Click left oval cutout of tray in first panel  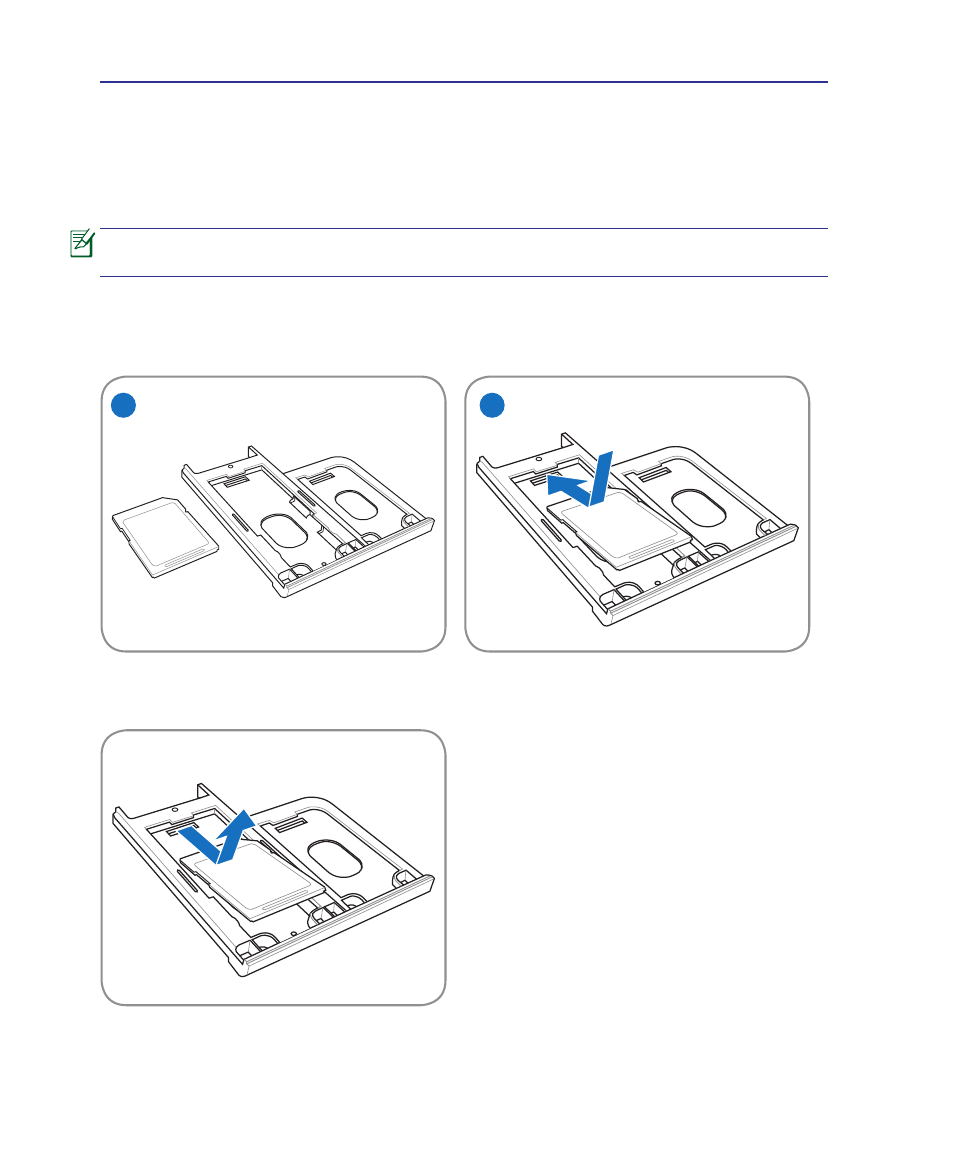285,530
